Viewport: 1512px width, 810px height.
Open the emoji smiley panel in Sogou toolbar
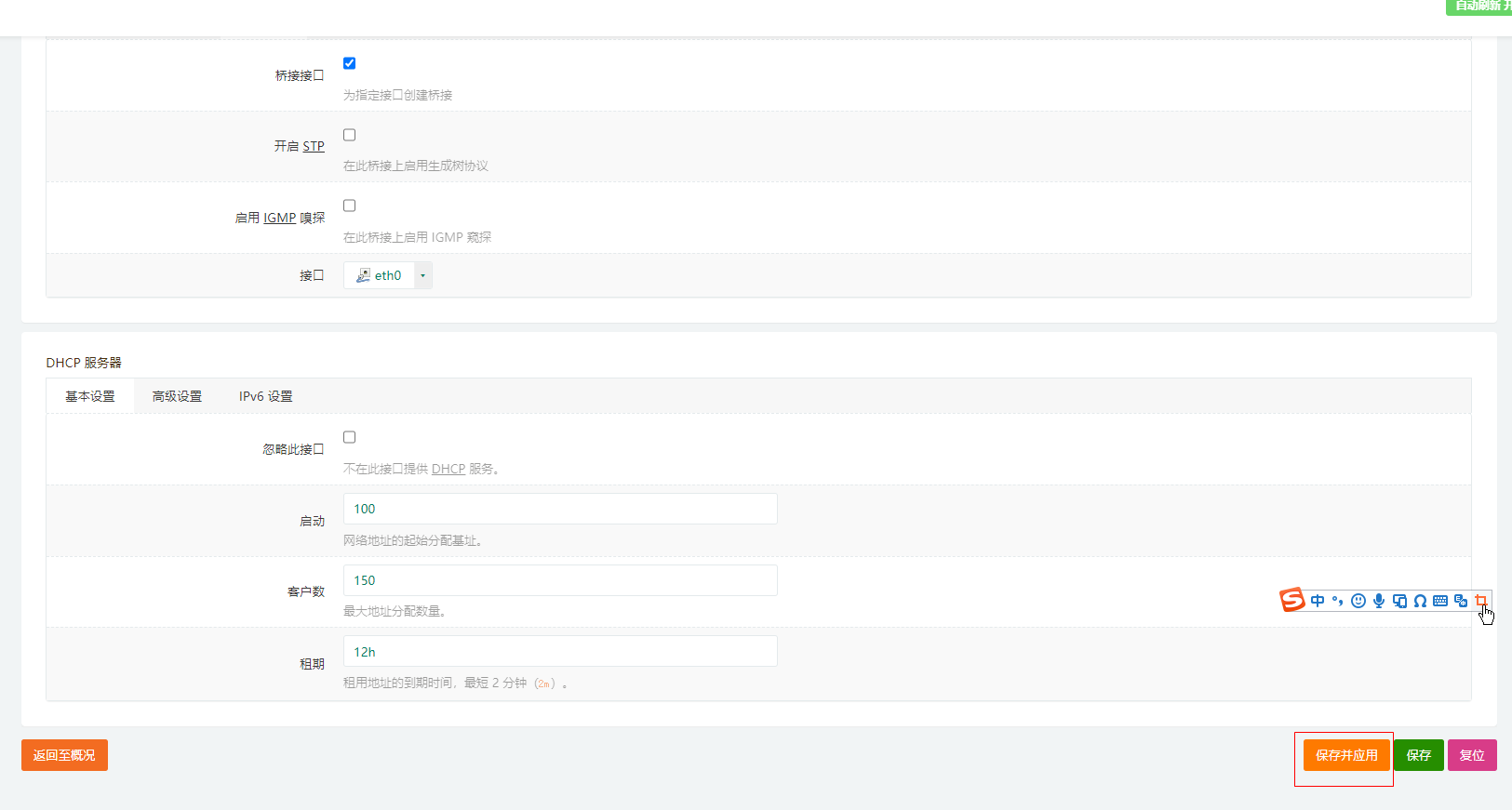1358,601
